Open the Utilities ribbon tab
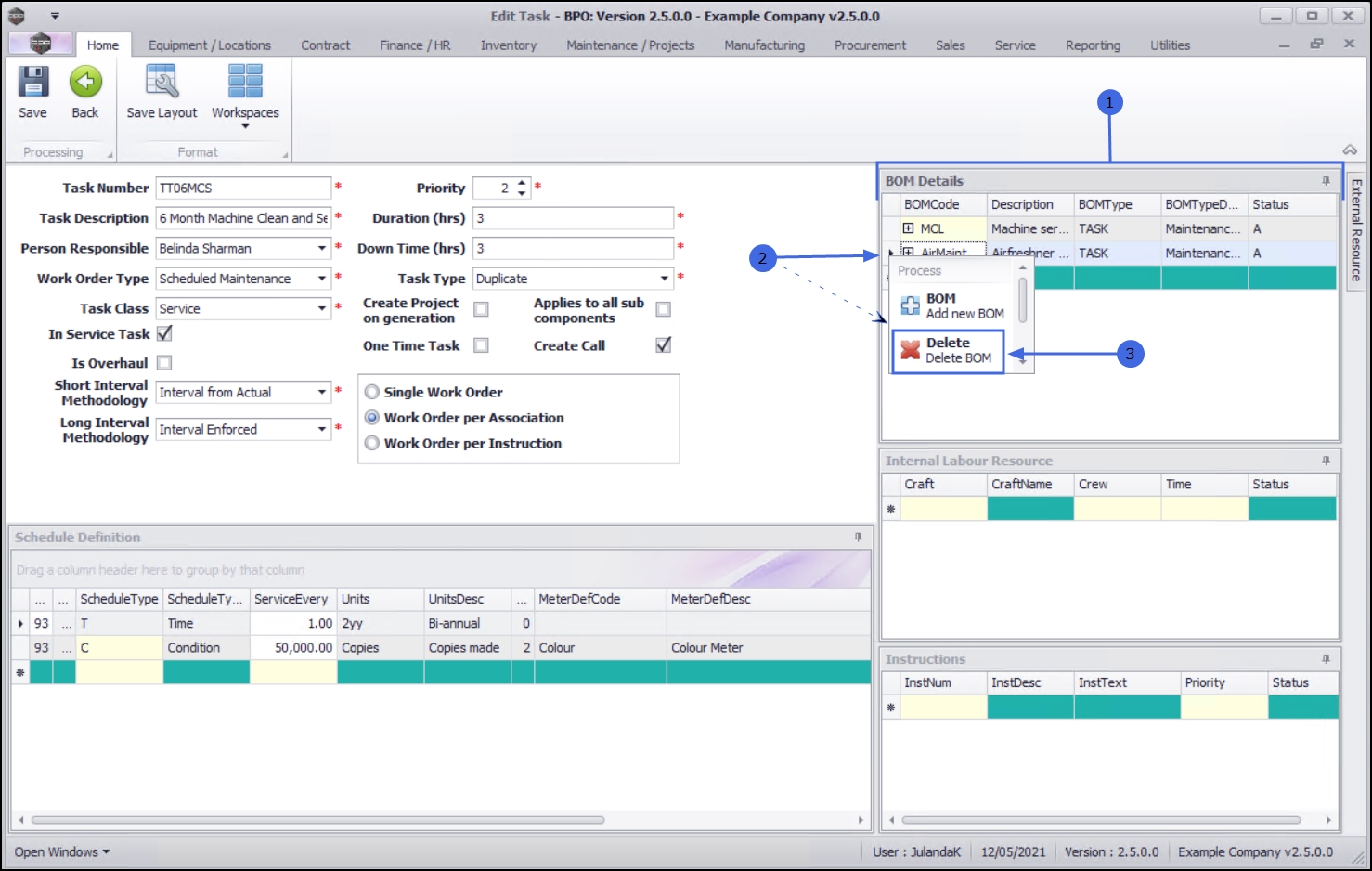This screenshot has height=871, width=1372. pos(1171,45)
